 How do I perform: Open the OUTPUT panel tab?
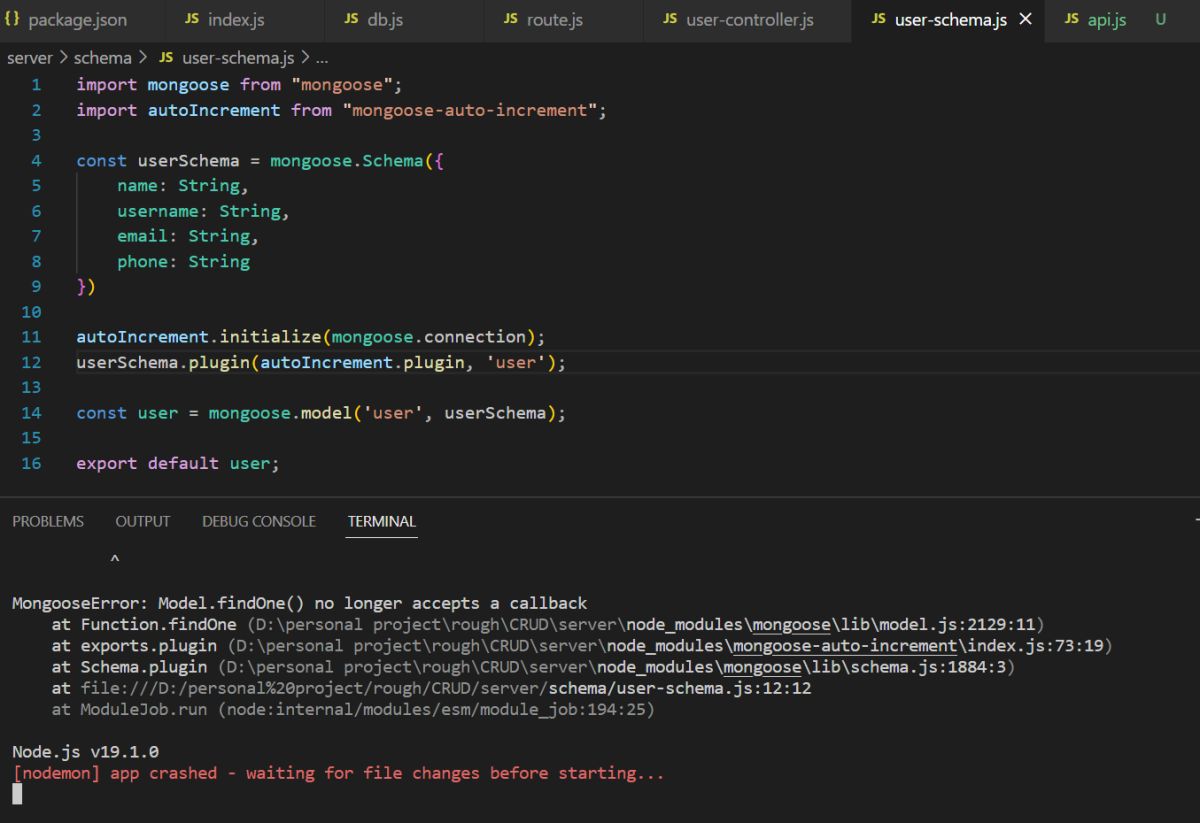point(143,522)
